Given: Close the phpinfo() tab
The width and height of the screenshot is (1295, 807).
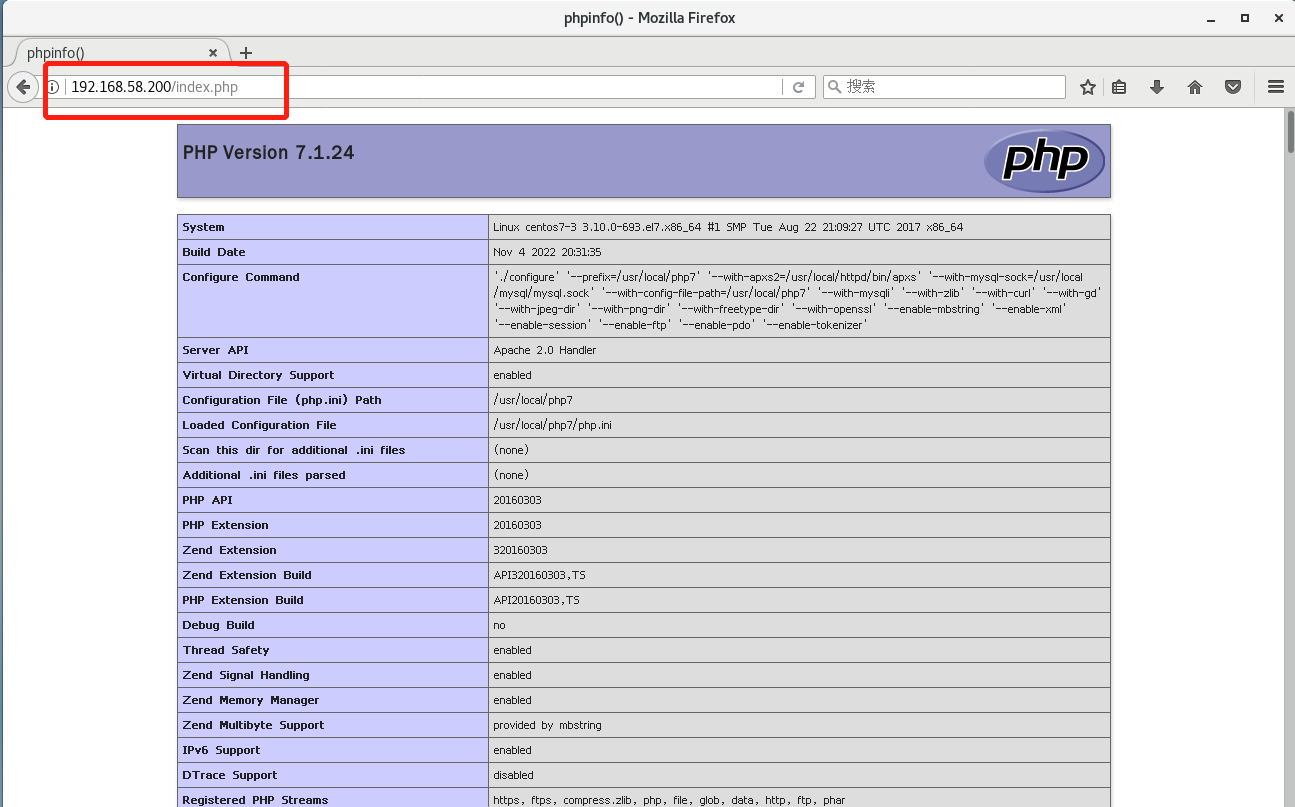Looking at the screenshot, I should [x=213, y=53].
